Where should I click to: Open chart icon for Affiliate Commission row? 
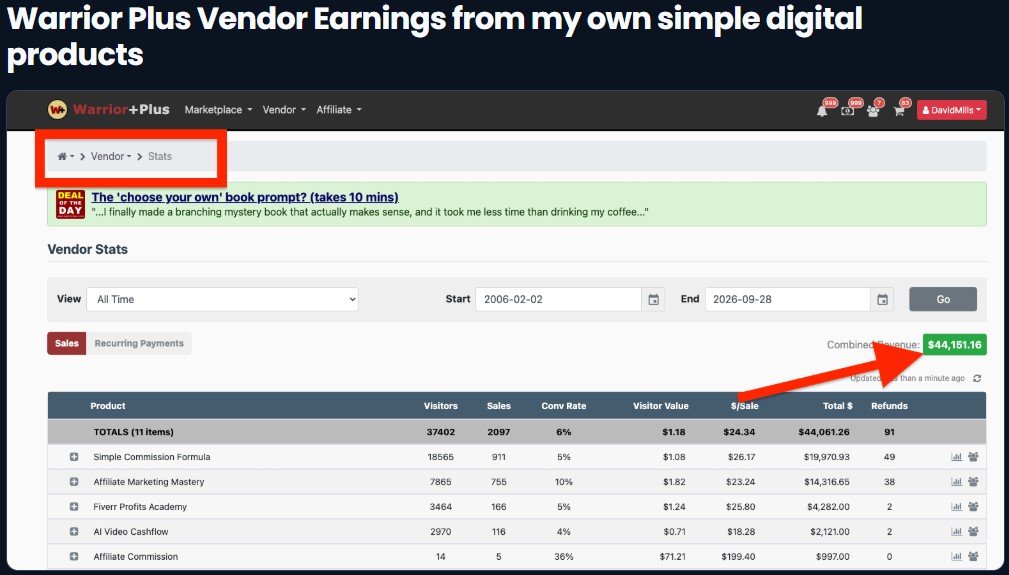(956, 556)
